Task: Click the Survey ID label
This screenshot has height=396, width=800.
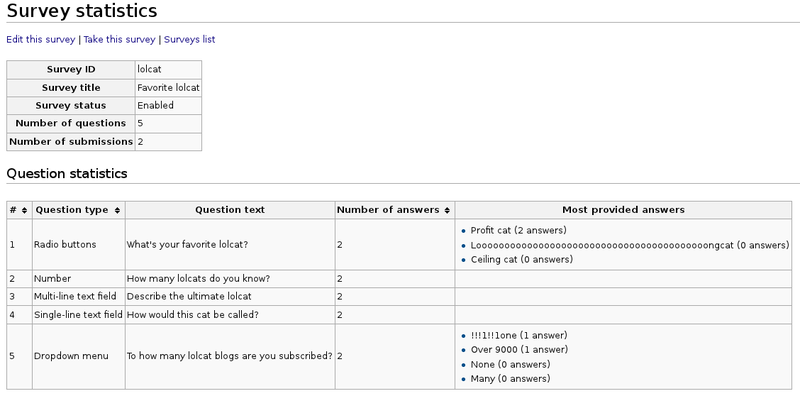Action: (x=71, y=69)
